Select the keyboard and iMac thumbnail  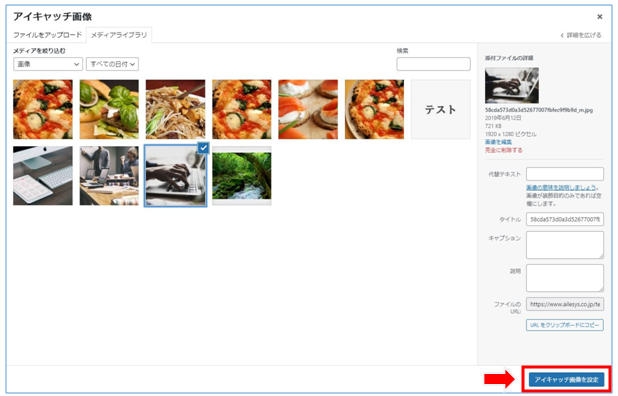pyautogui.click(x=43, y=176)
